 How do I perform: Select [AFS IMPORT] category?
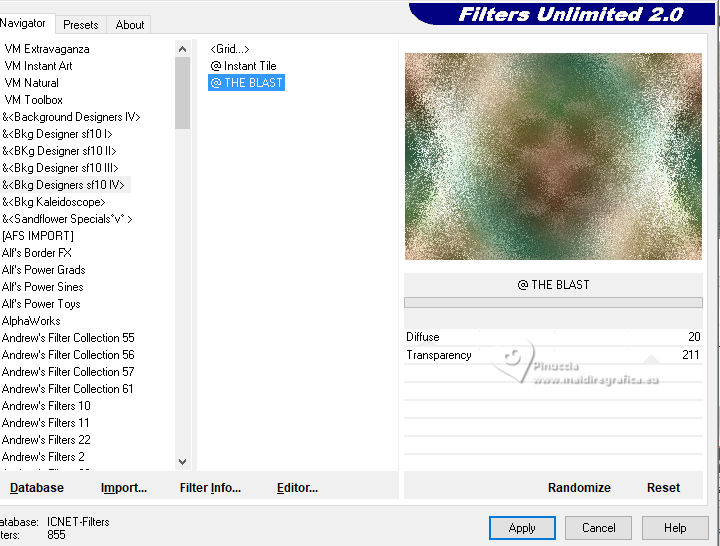point(38,236)
